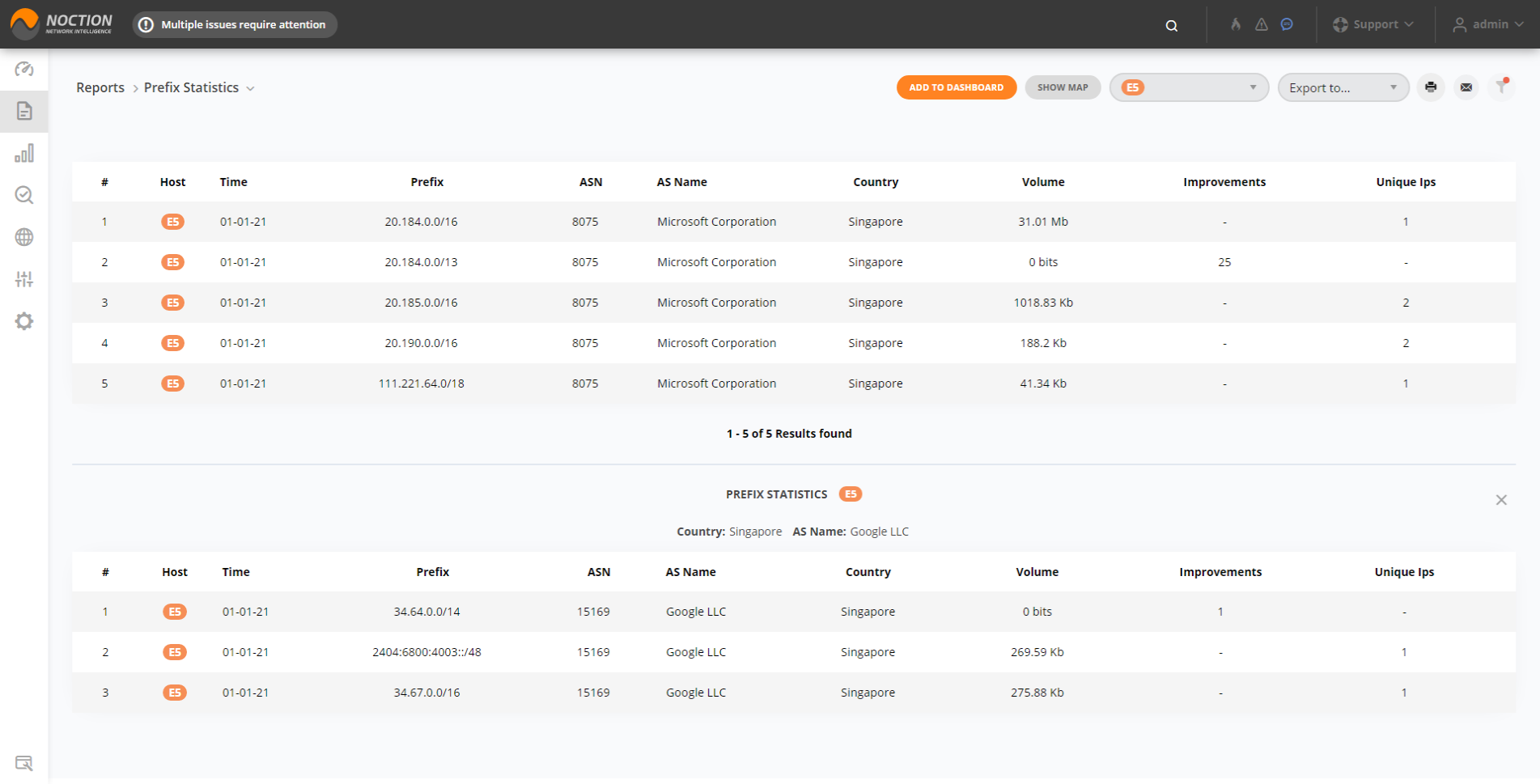Screen dimensions: 1540x784
Task: Sort top table by Unique Ips header
Action: [1406, 182]
